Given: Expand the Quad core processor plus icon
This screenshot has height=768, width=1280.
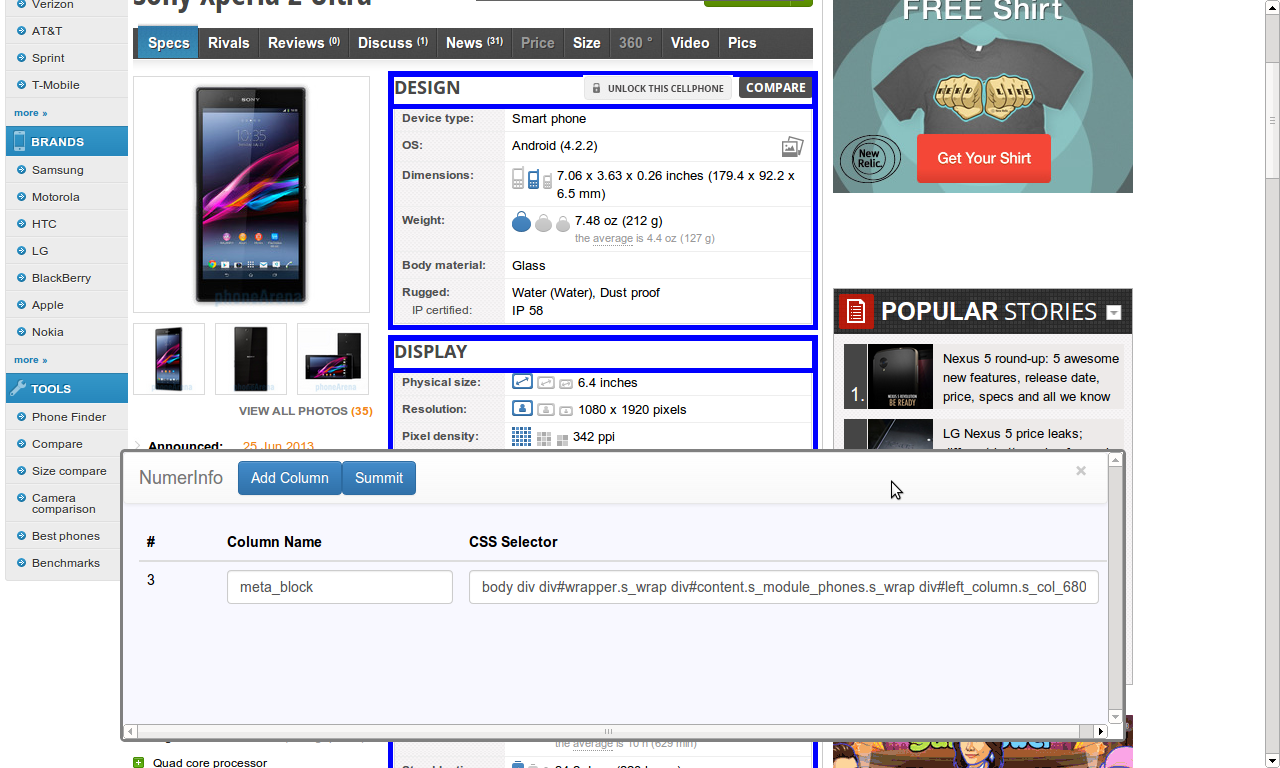Looking at the screenshot, I should coord(139,763).
